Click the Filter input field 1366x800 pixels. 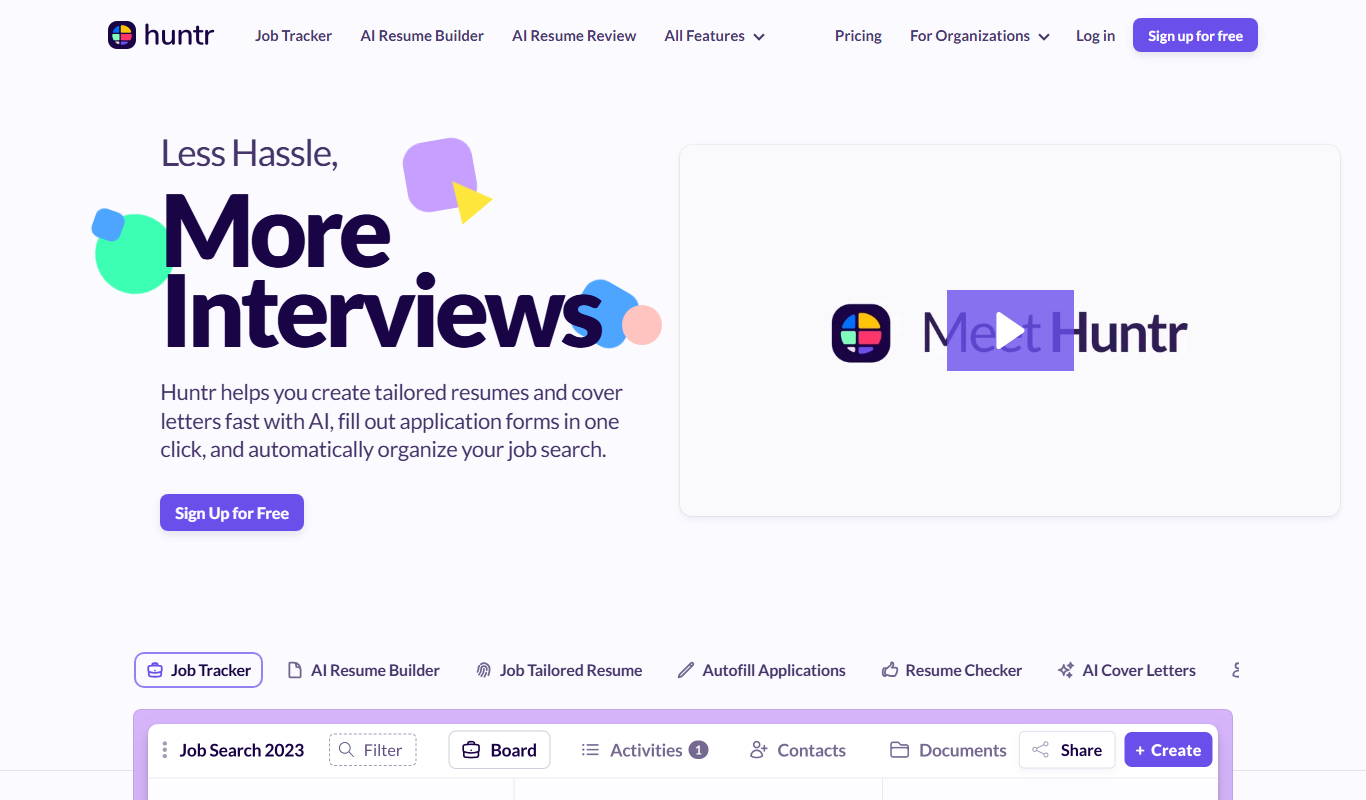point(372,750)
